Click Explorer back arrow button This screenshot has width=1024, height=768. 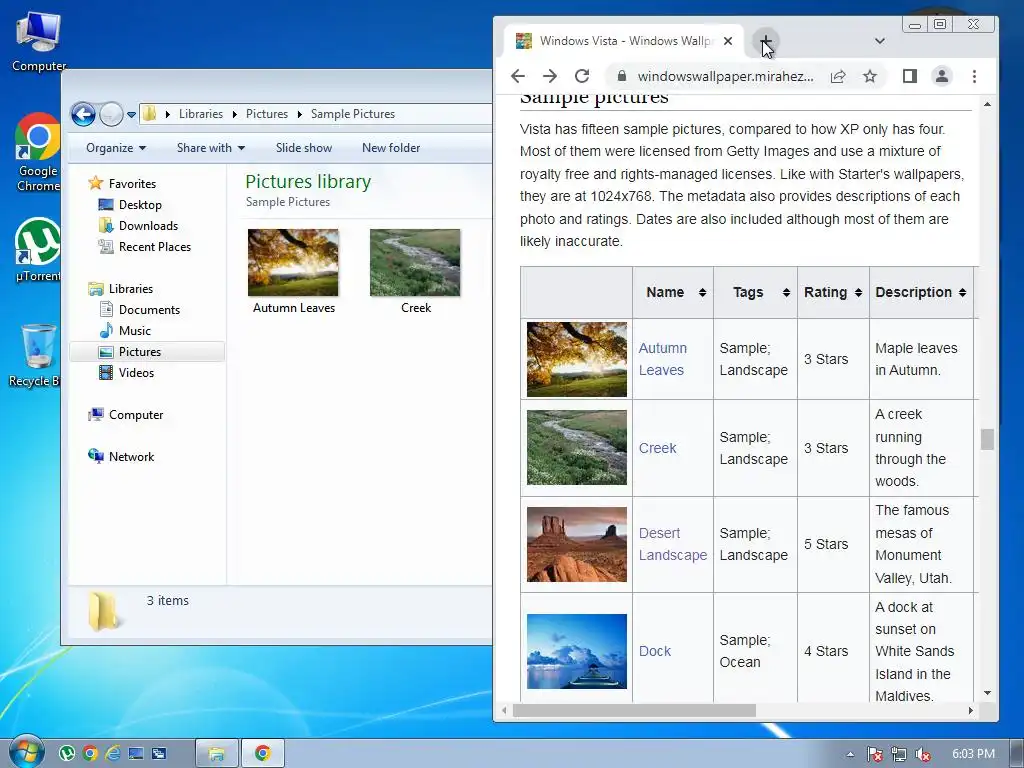coord(84,114)
